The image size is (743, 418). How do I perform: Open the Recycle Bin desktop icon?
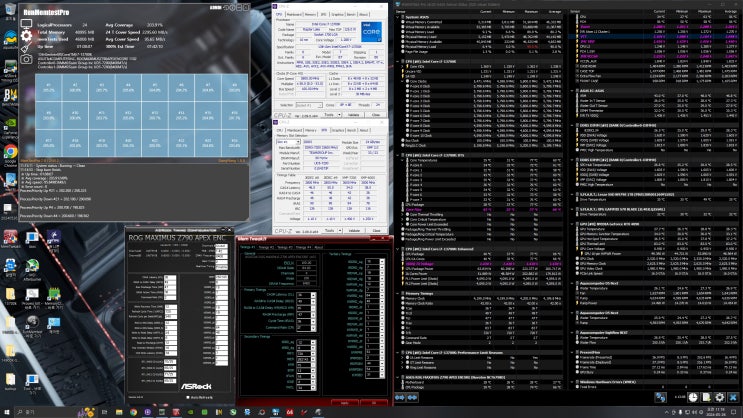pos(10,11)
